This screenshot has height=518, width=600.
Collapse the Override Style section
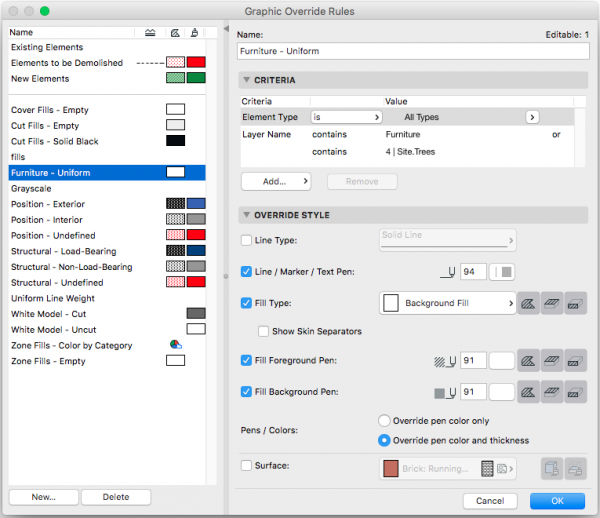click(x=247, y=215)
